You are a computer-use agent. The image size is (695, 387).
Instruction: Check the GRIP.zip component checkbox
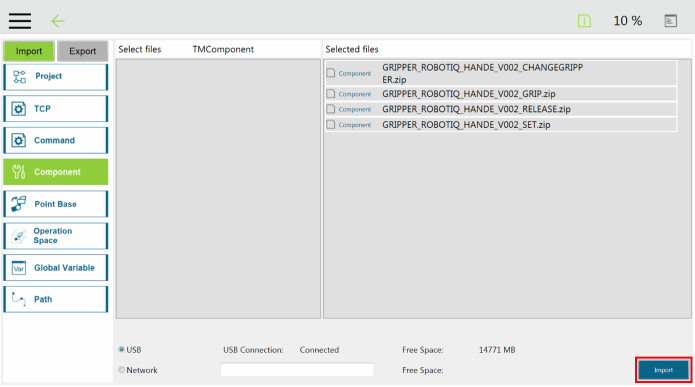(331, 94)
